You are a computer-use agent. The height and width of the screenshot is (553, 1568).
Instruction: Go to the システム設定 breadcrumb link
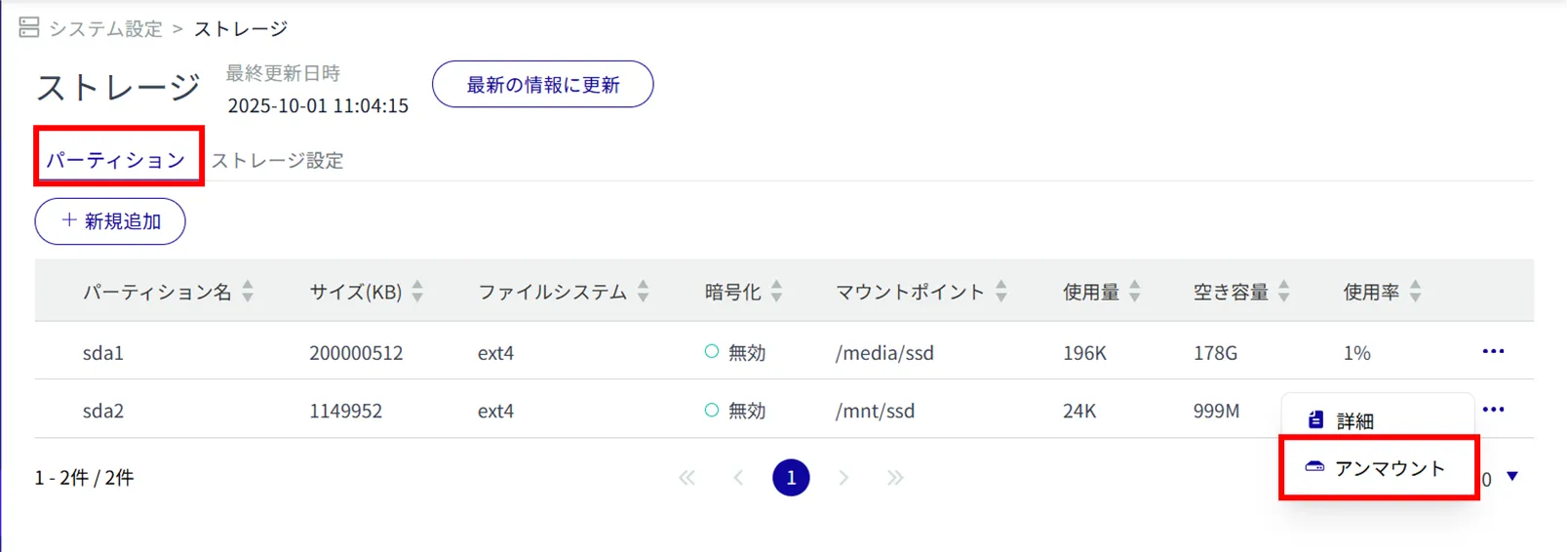pos(105,29)
